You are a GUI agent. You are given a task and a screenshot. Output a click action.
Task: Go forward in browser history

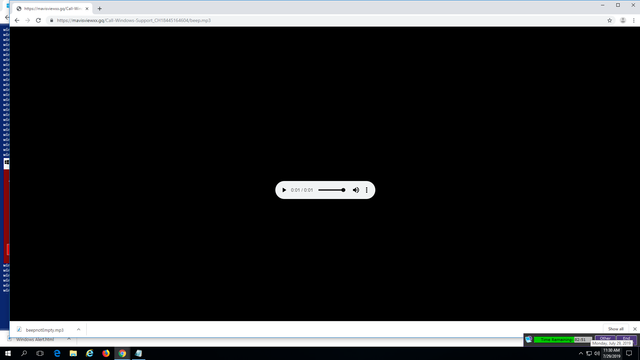tap(28, 20)
